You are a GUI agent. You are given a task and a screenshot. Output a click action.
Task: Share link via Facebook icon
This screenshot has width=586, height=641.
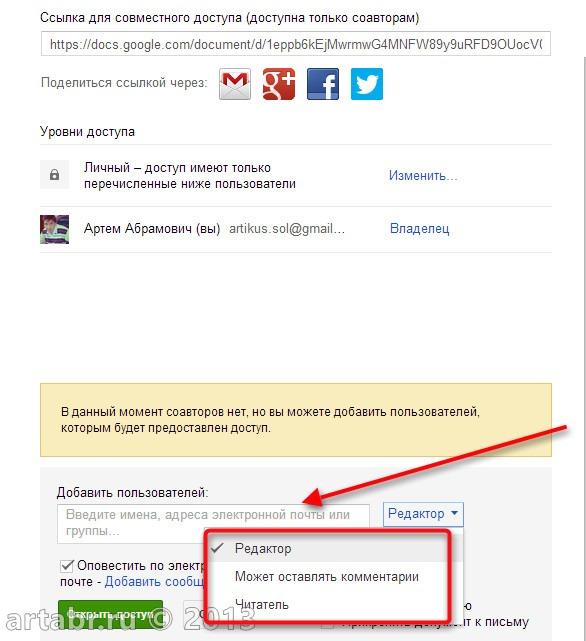[323, 84]
